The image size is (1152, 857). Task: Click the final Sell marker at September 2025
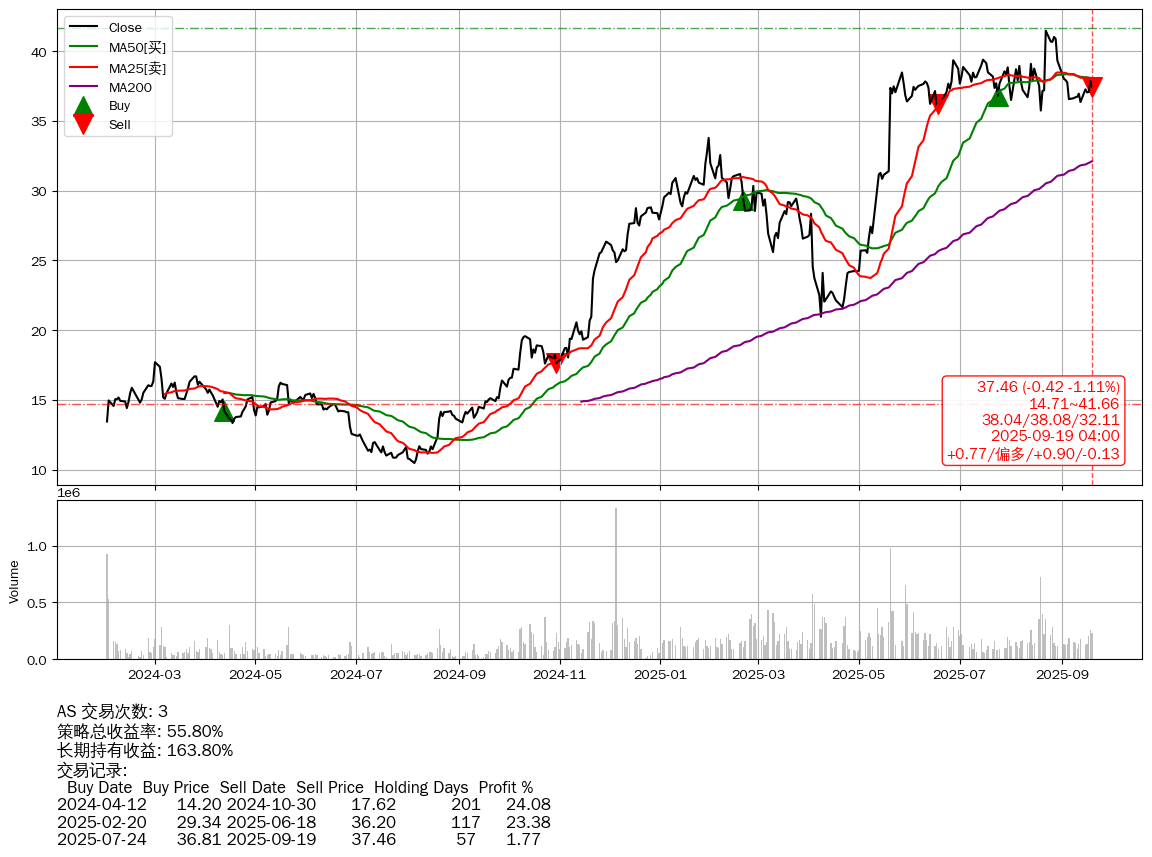(1092, 87)
